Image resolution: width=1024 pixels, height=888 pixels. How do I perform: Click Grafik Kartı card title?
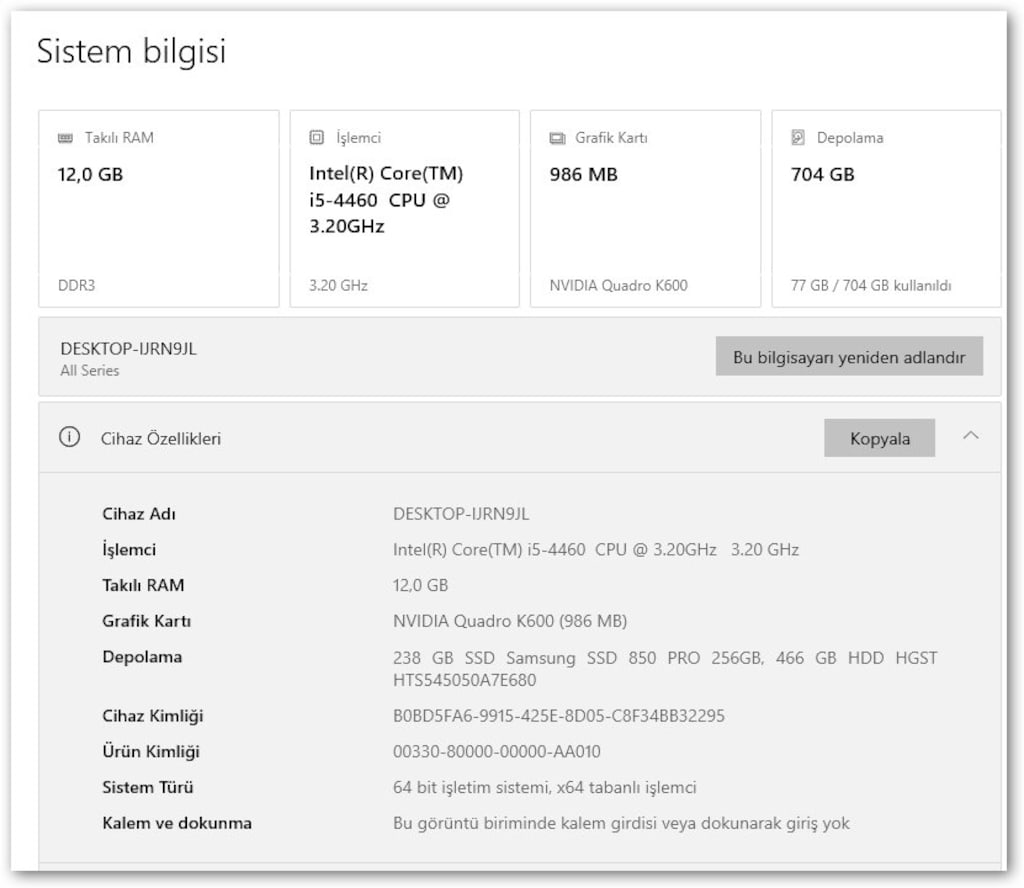[x=611, y=138]
